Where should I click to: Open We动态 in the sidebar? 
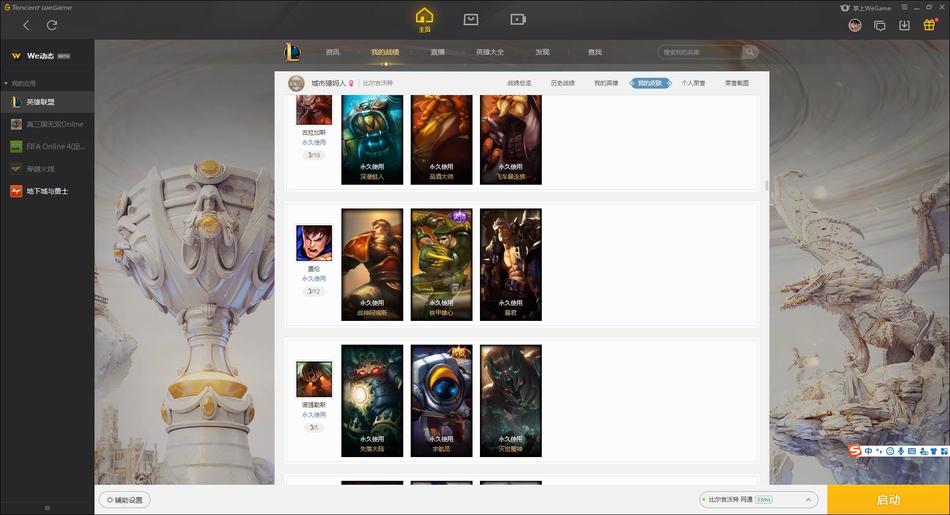click(41, 56)
